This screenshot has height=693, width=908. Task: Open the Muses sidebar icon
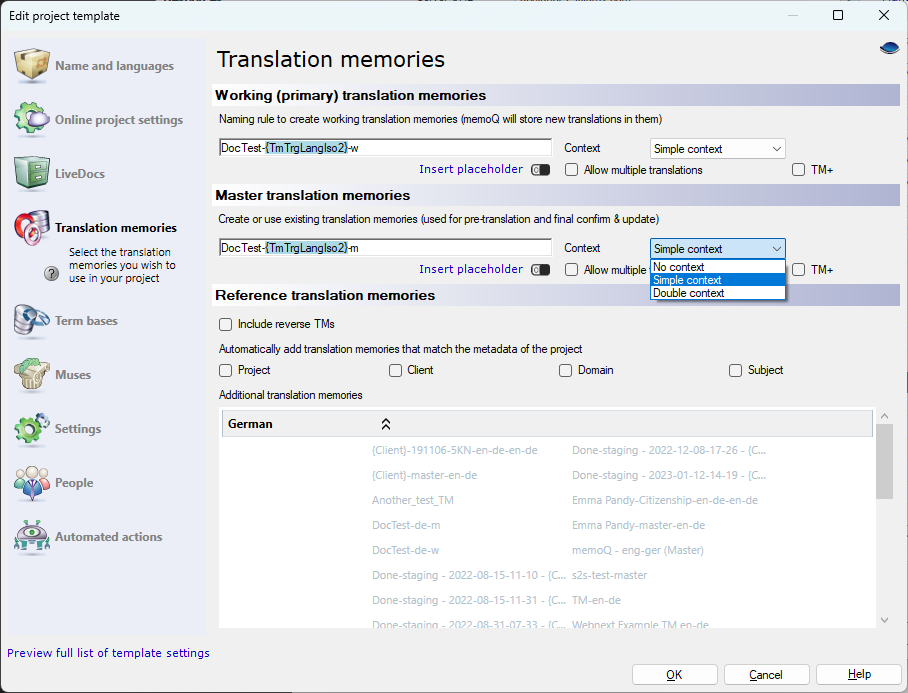(x=32, y=375)
